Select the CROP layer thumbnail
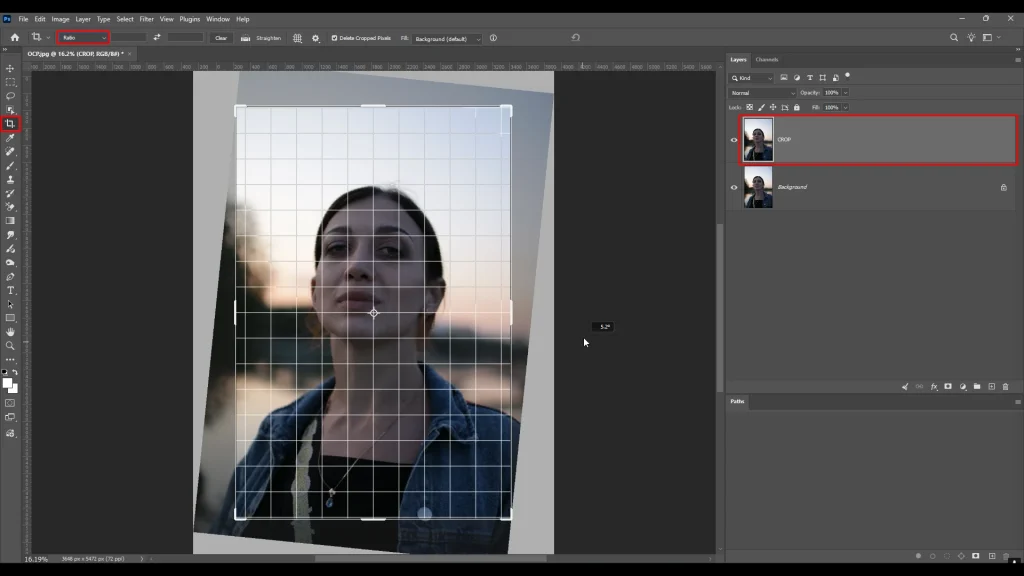Screen dimensions: 1024x576 point(758,140)
